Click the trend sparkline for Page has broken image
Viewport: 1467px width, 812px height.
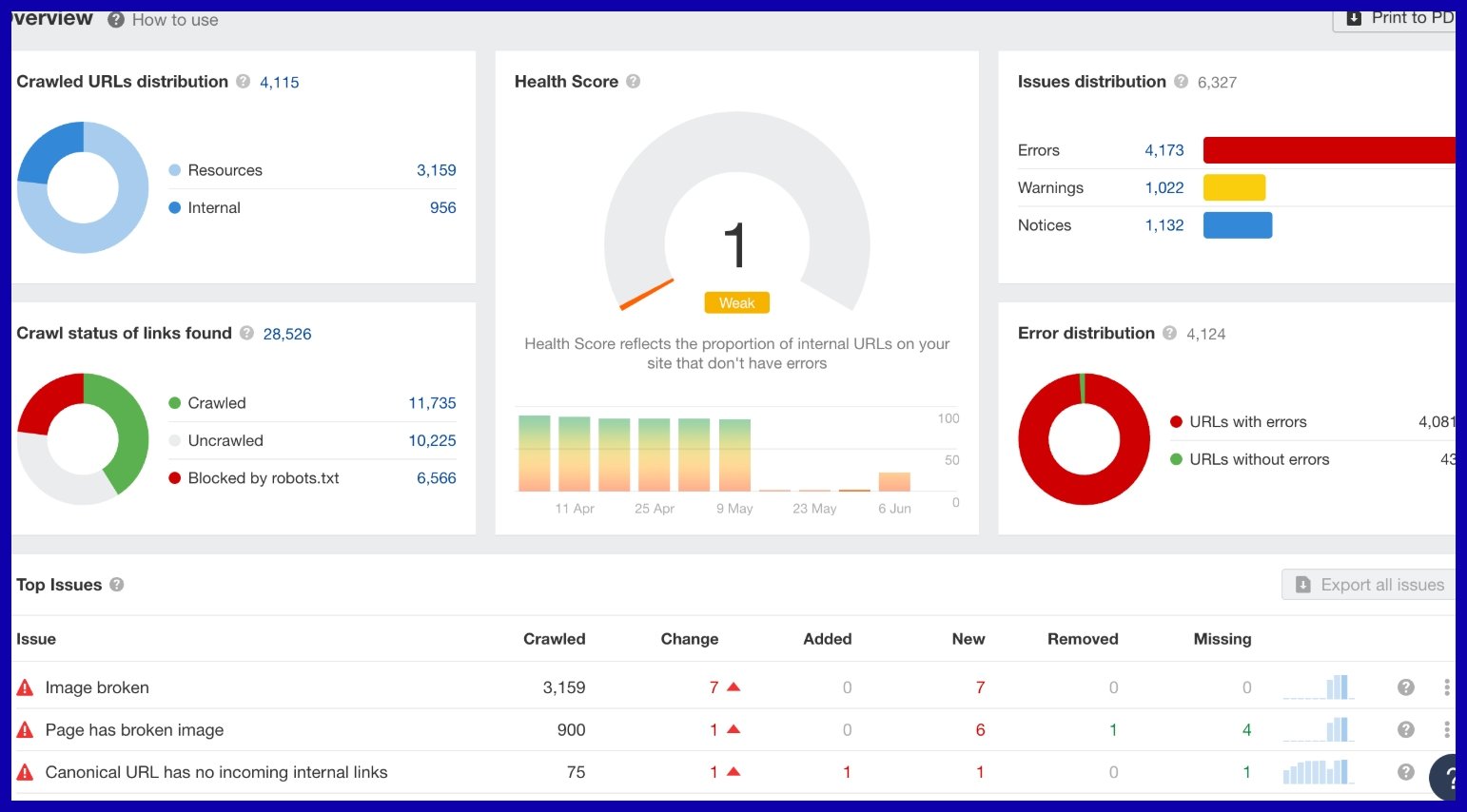click(x=1318, y=730)
